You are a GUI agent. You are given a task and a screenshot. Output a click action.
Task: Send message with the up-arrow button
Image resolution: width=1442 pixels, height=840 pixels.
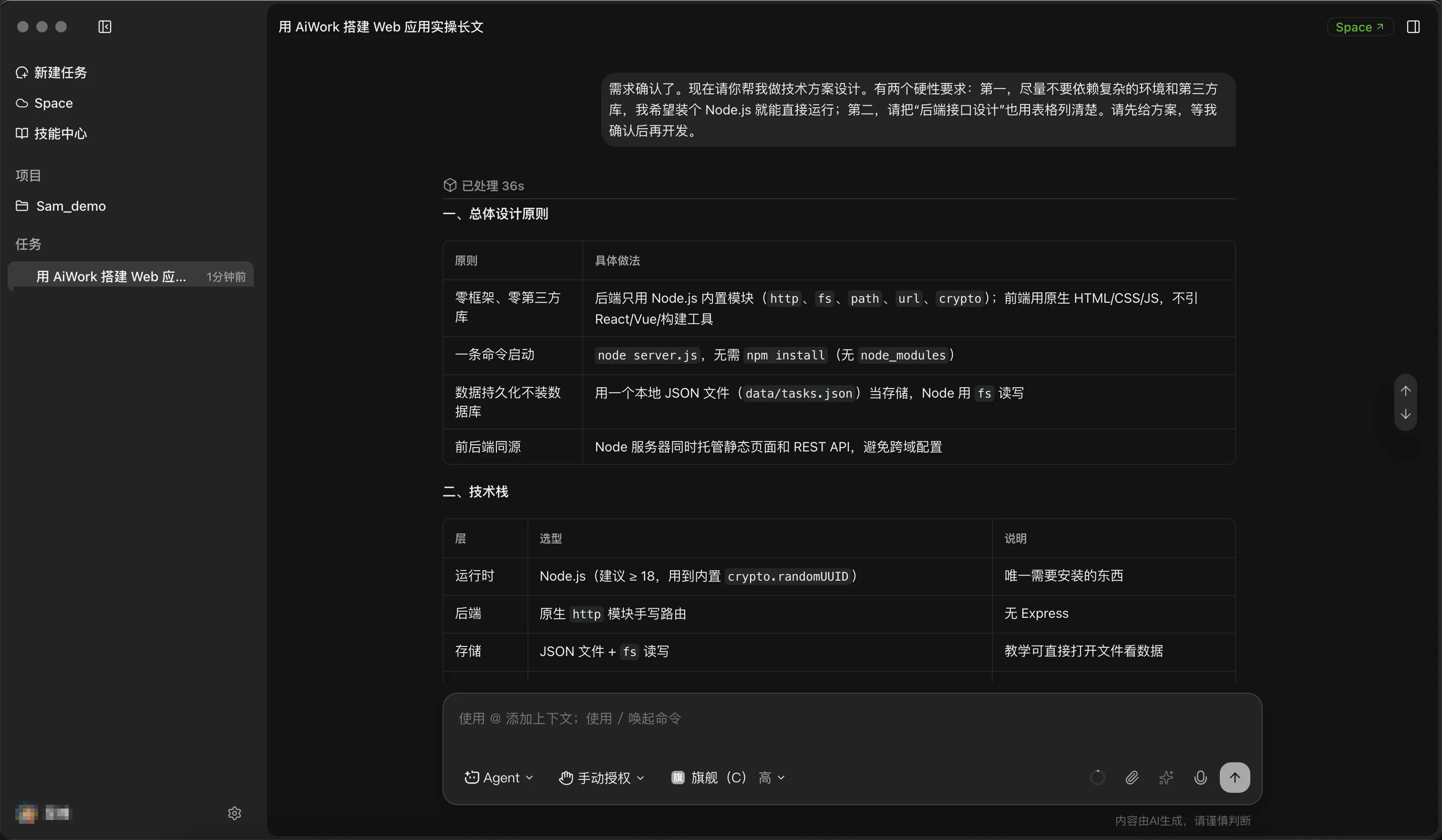click(x=1234, y=778)
